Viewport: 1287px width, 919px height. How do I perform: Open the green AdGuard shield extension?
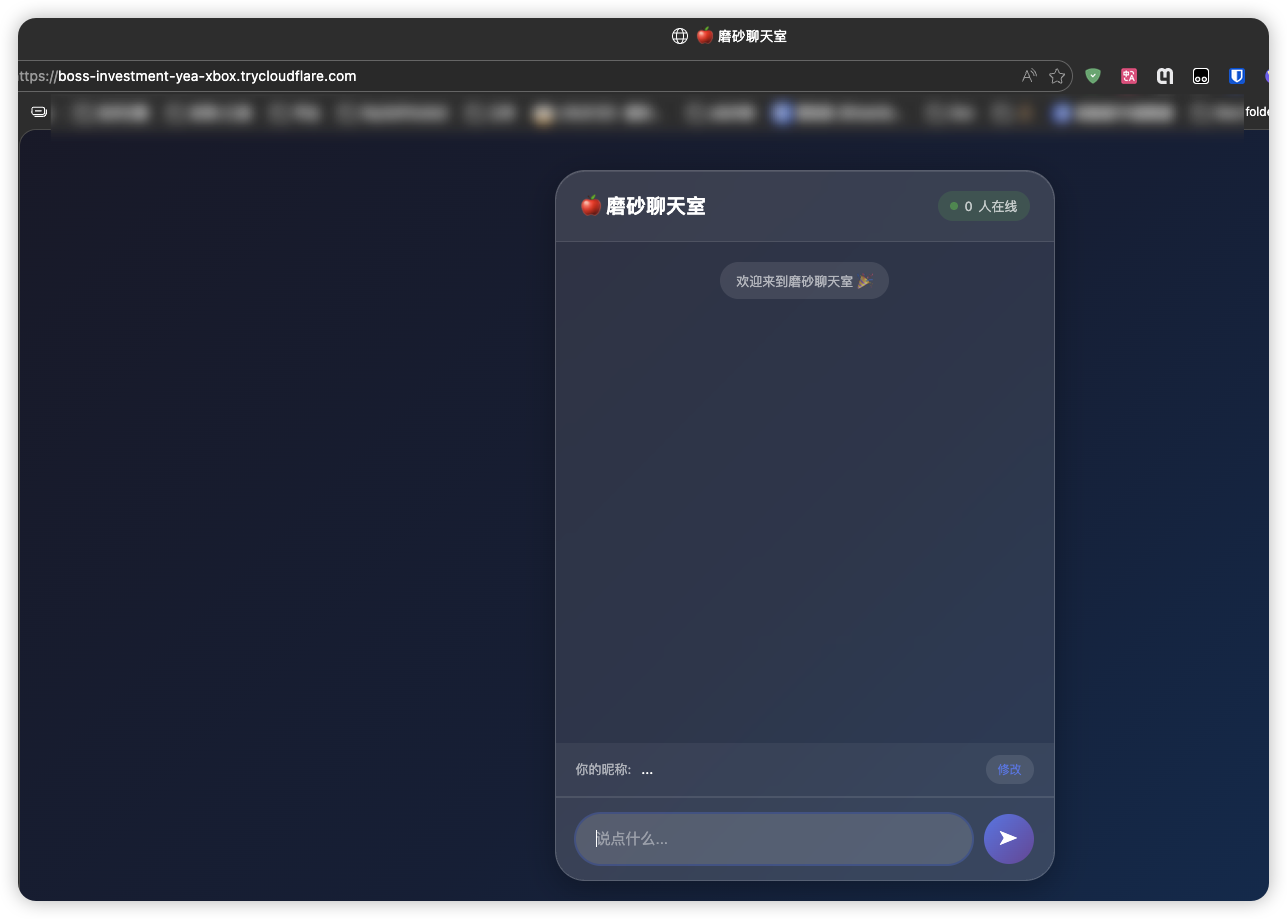coord(1093,76)
